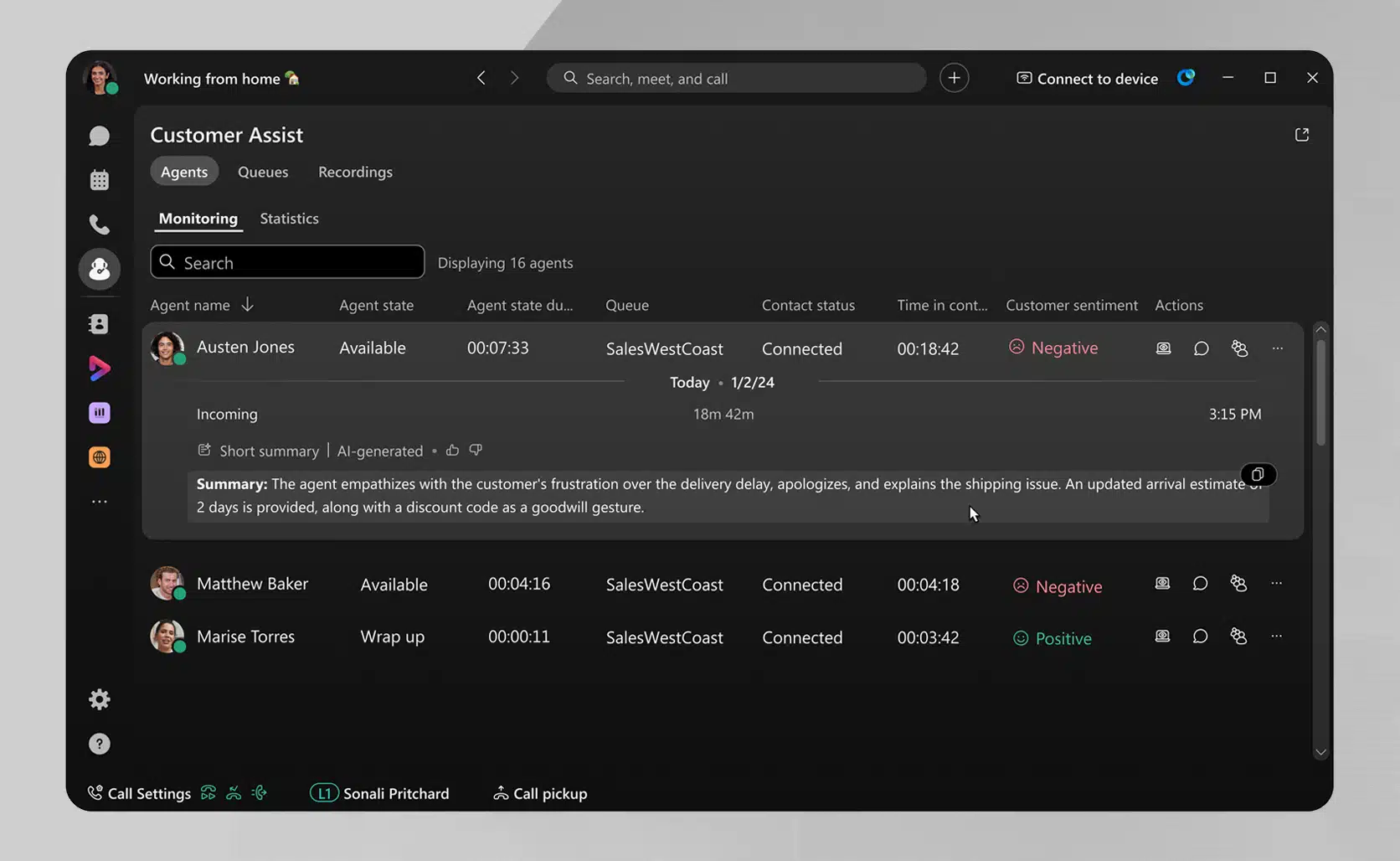Open the Contacts sidebar icon

tap(99, 324)
